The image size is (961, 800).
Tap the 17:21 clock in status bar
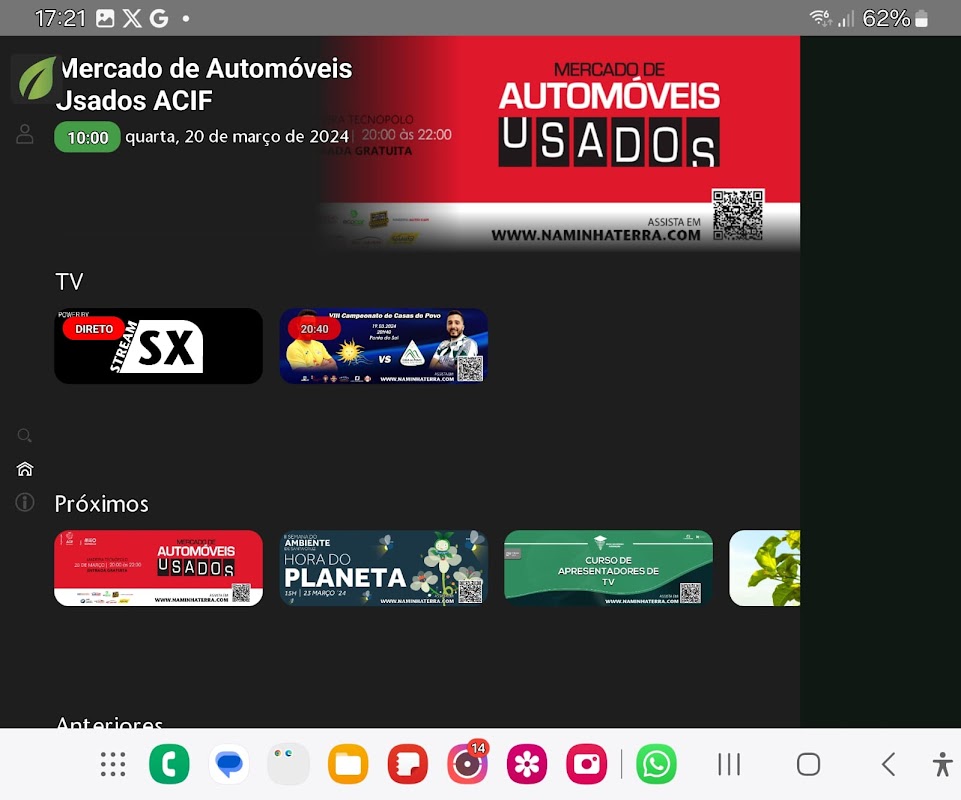click(x=60, y=18)
